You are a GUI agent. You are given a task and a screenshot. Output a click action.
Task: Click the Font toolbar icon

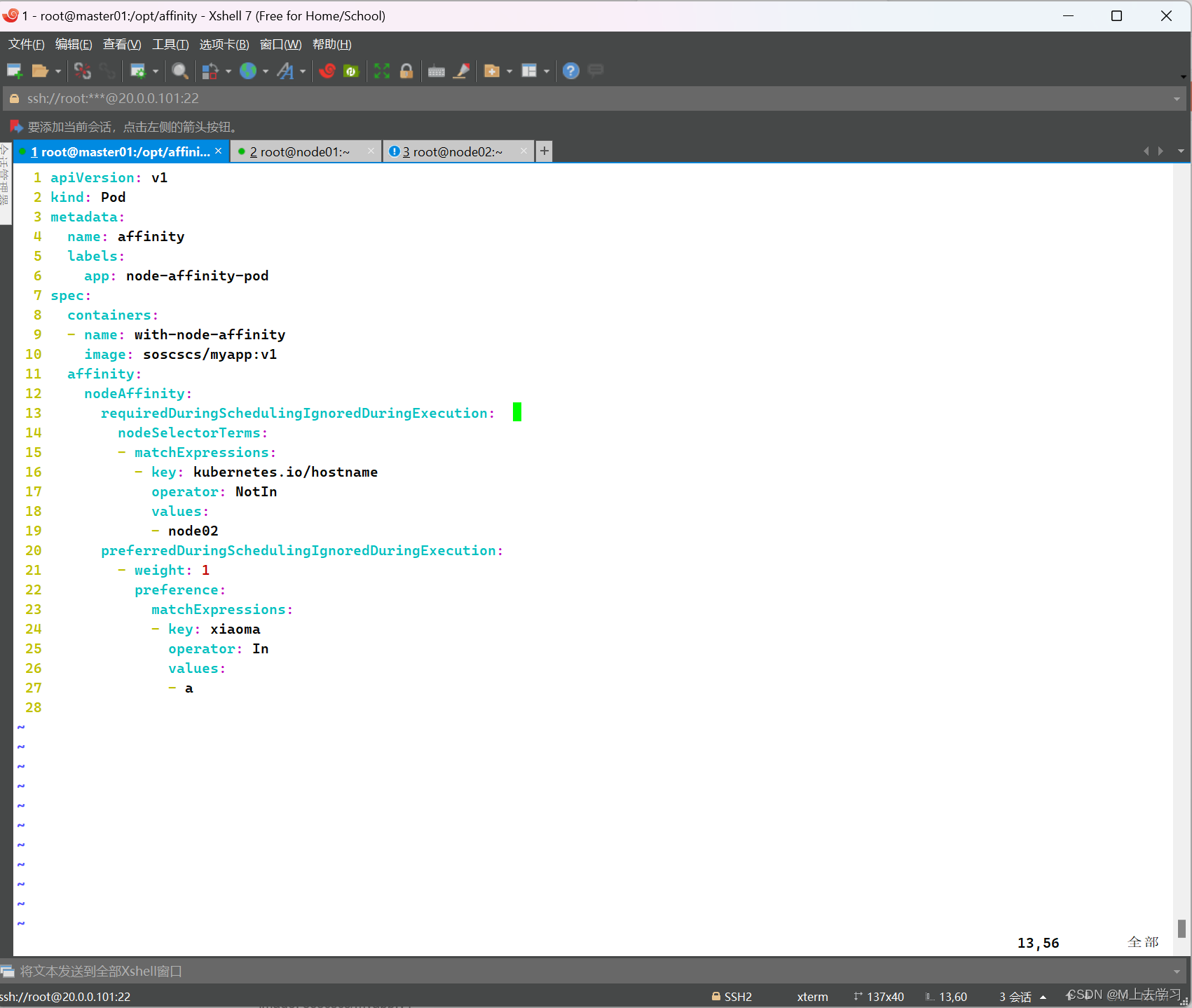[x=285, y=71]
